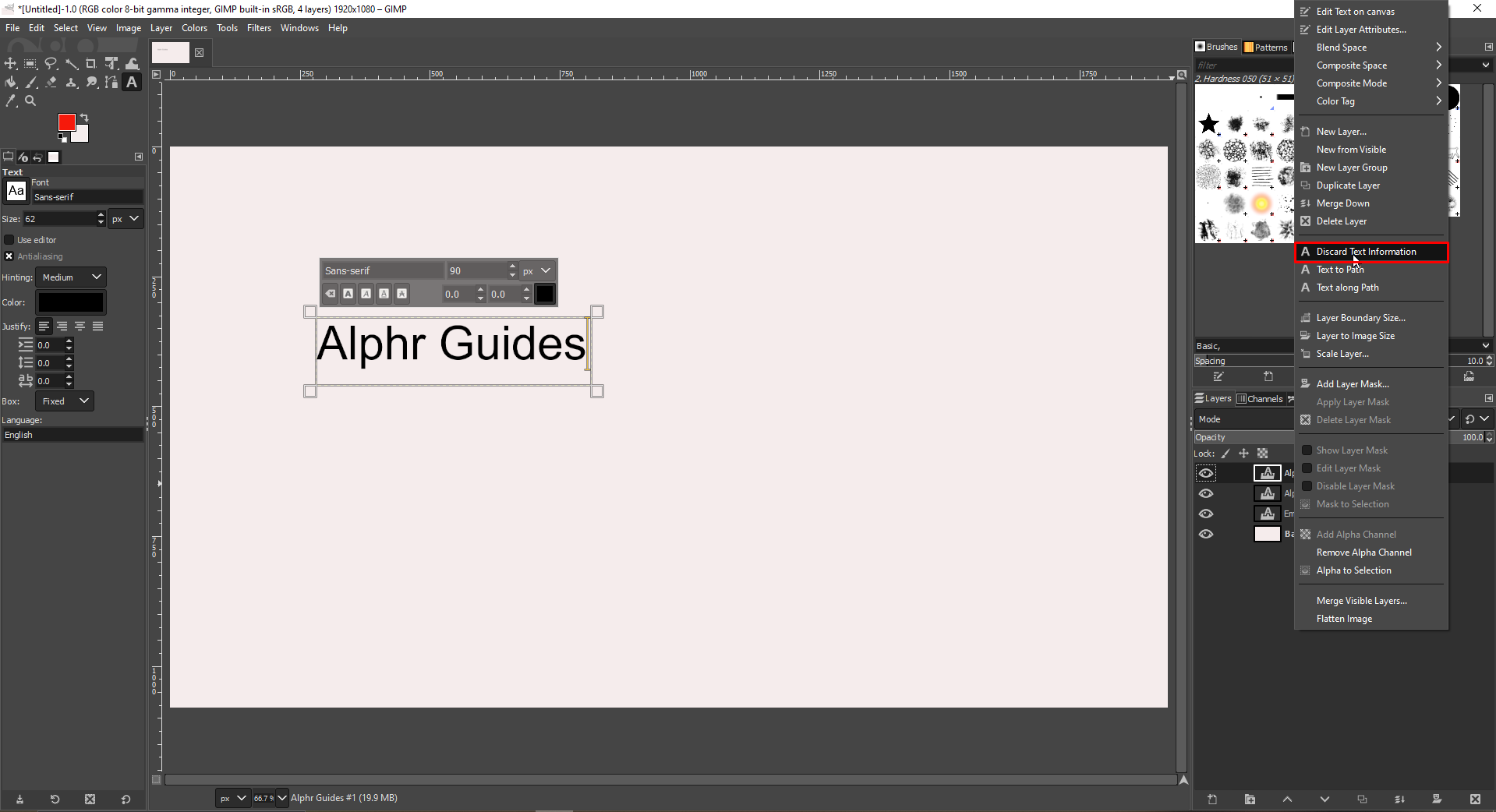1496x812 pixels.
Task: Click Flatten Image in the context menu
Action: (1371, 619)
